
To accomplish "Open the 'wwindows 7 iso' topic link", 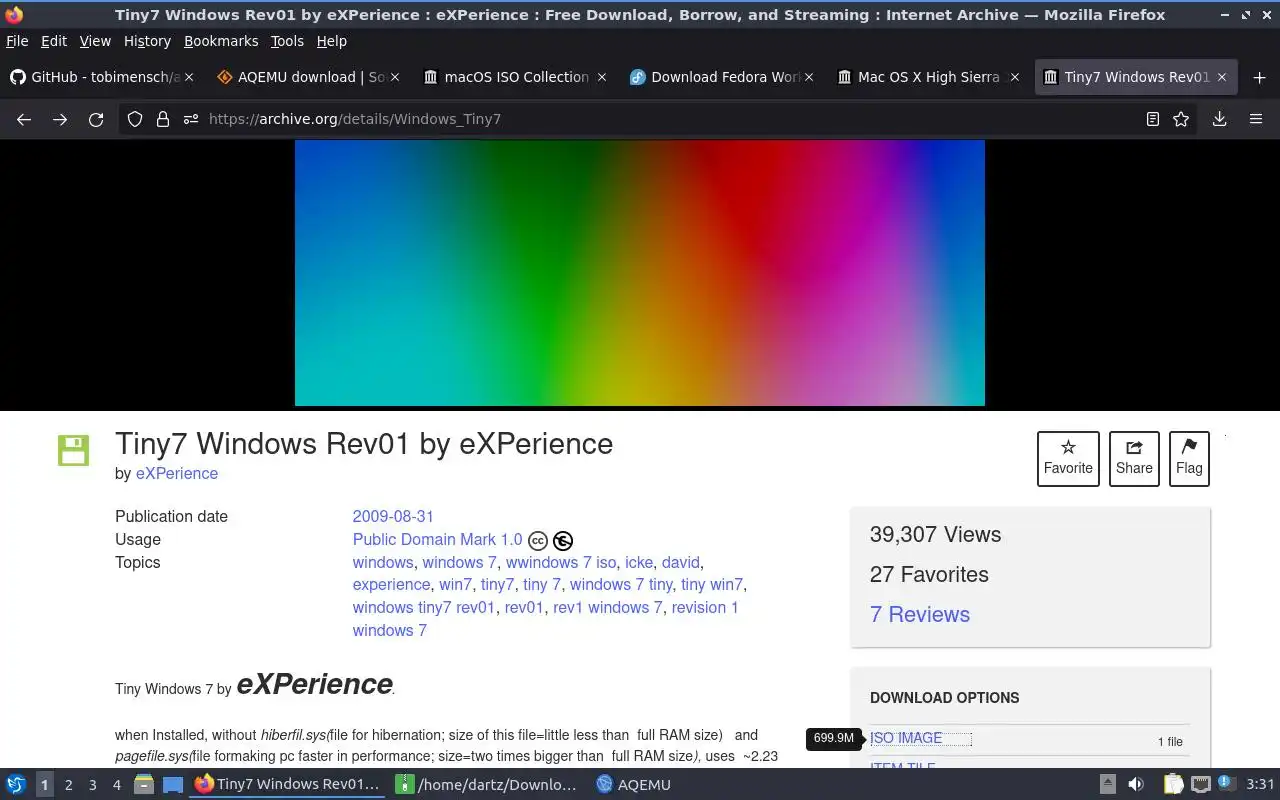I will 561,562.
